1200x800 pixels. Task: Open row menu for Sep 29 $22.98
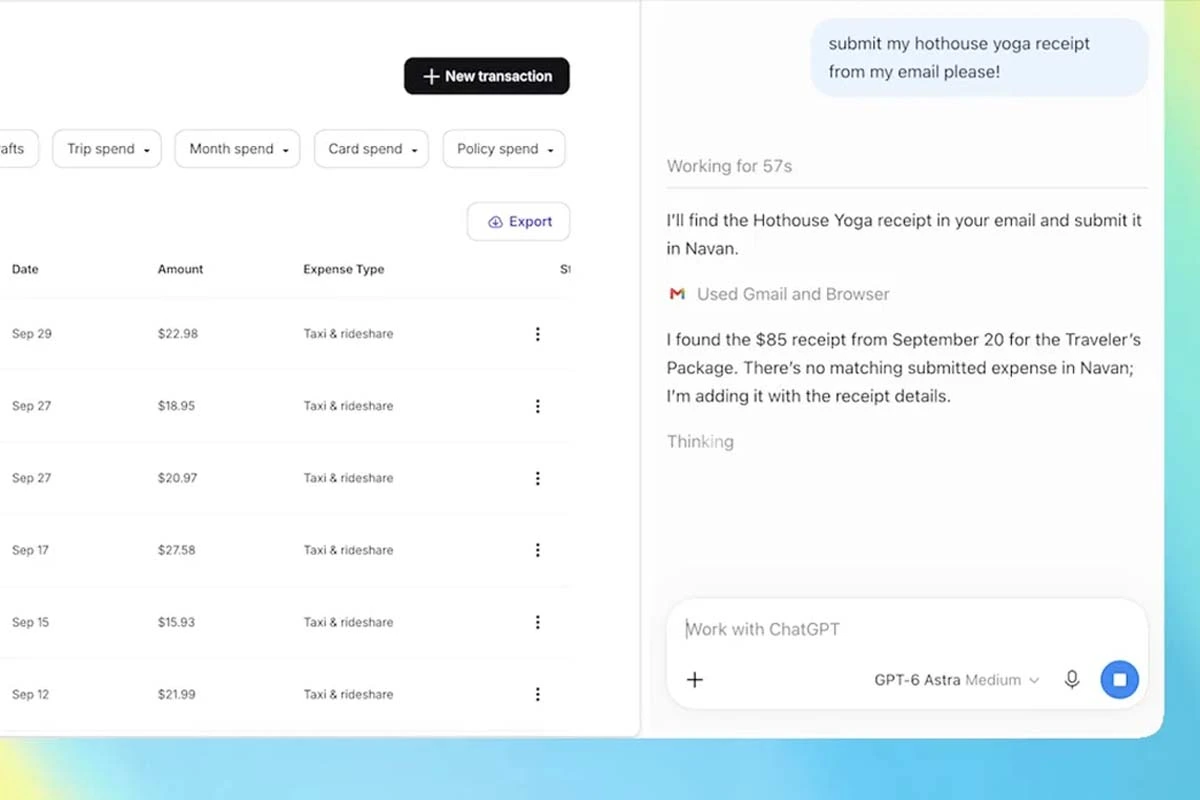(538, 334)
